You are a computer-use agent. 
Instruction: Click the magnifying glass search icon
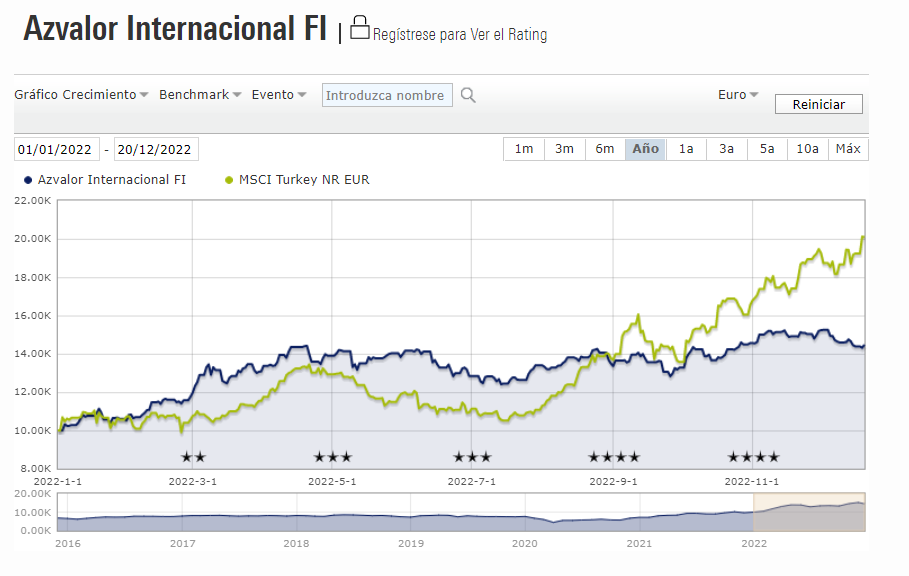tap(468, 96)
